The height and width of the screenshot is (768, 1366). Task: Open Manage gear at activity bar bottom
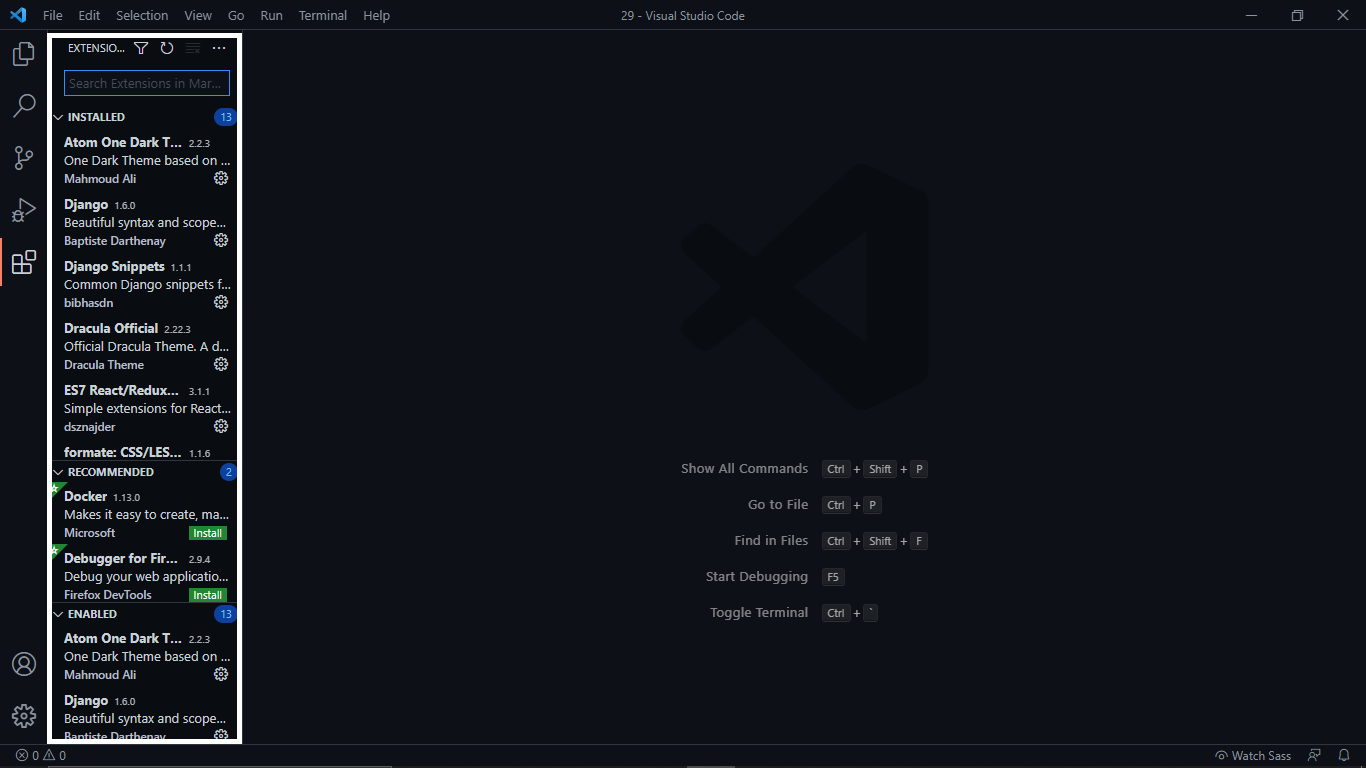24,716
